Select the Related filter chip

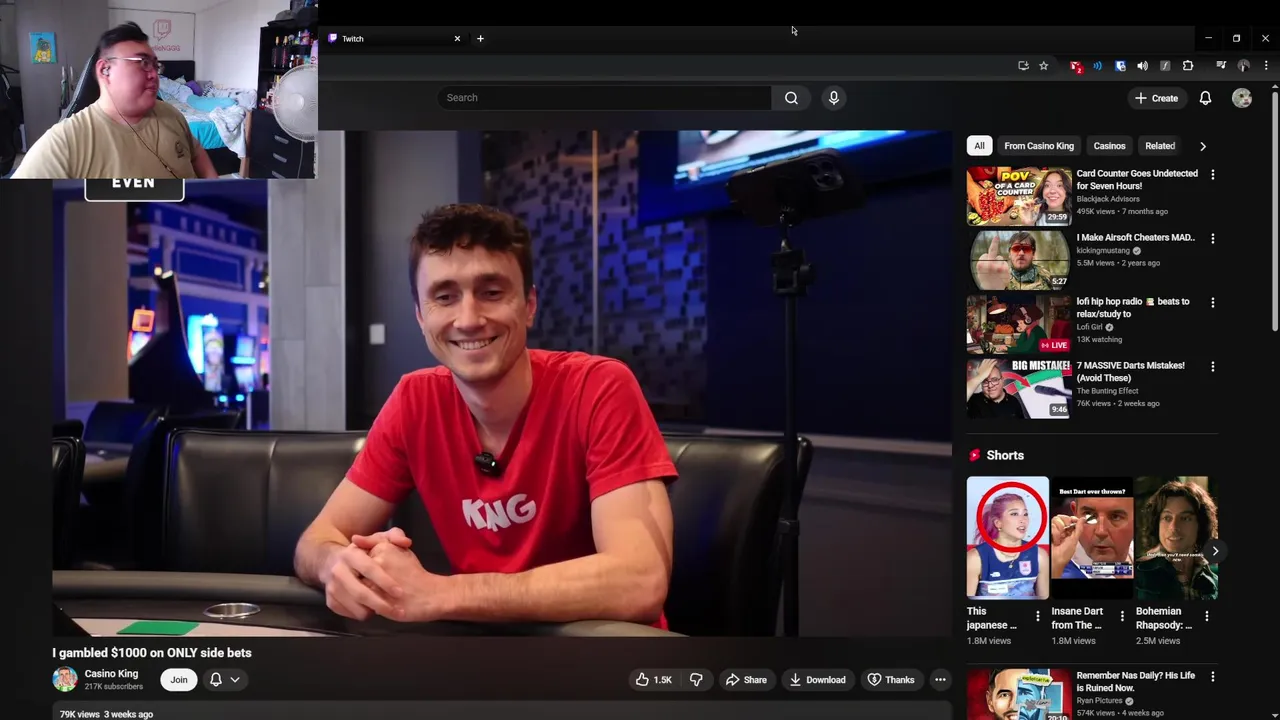(1160, 146)
